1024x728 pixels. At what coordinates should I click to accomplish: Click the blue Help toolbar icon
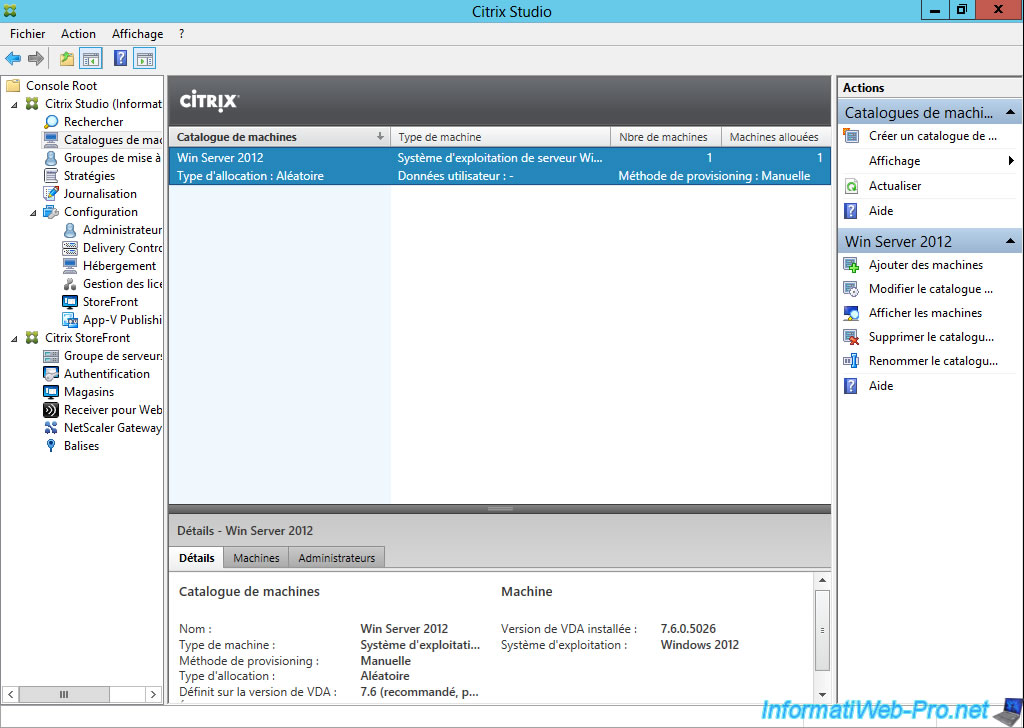pos(120,59)
